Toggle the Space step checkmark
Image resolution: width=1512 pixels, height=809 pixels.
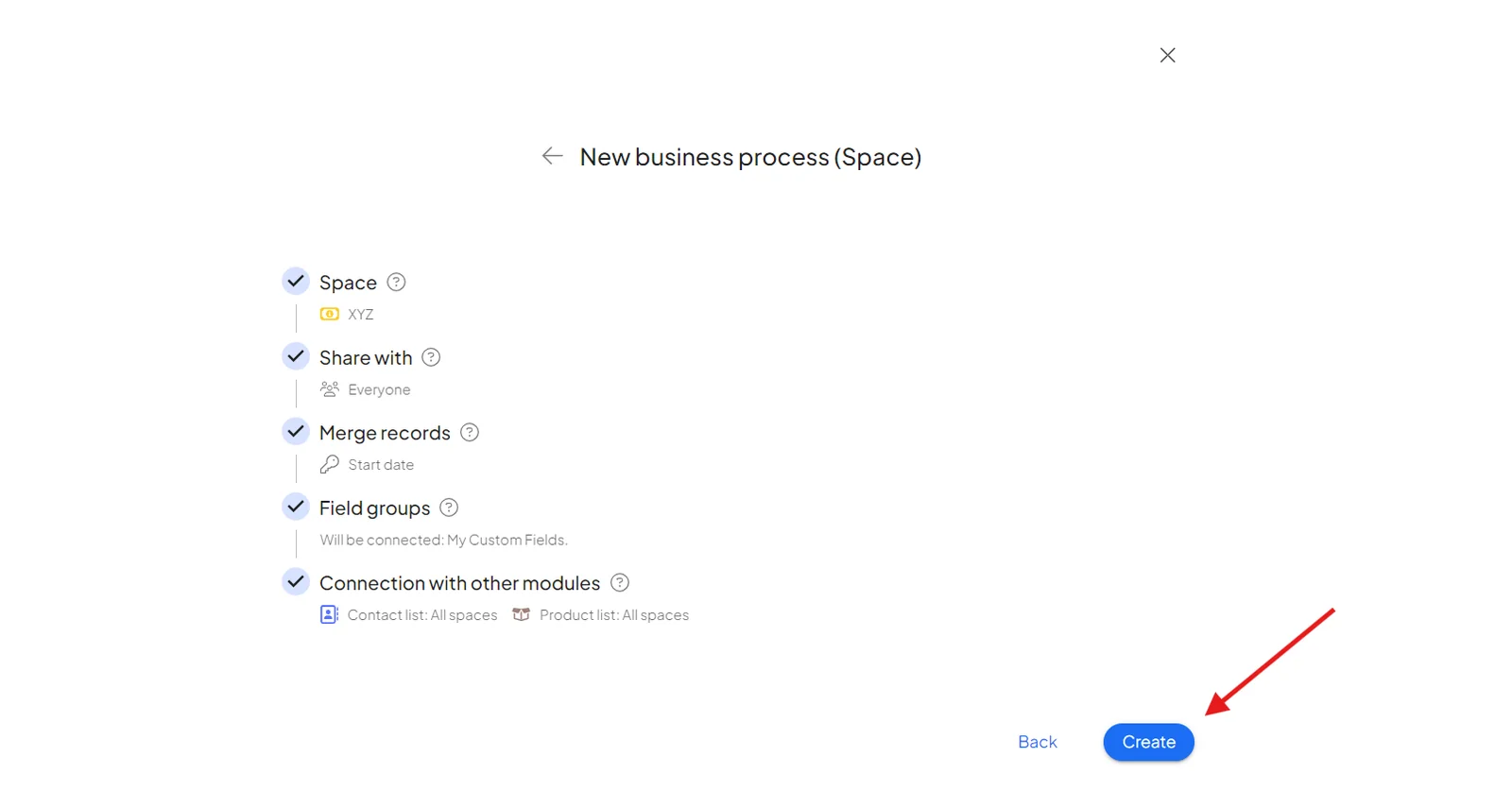296,281
